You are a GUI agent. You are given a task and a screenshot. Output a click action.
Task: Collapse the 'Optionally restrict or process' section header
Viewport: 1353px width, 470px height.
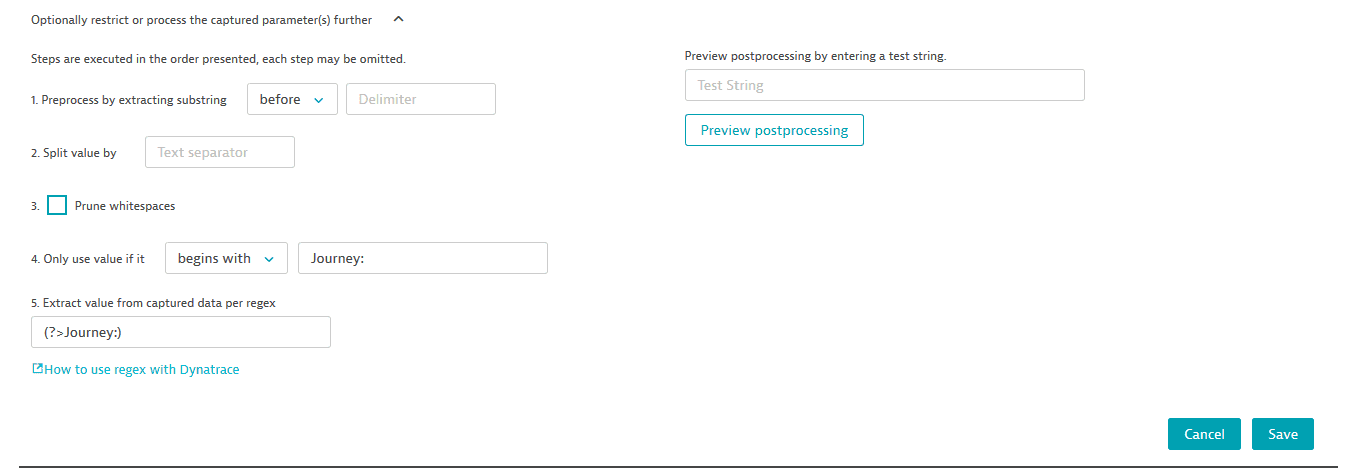(x=201, y=19)
